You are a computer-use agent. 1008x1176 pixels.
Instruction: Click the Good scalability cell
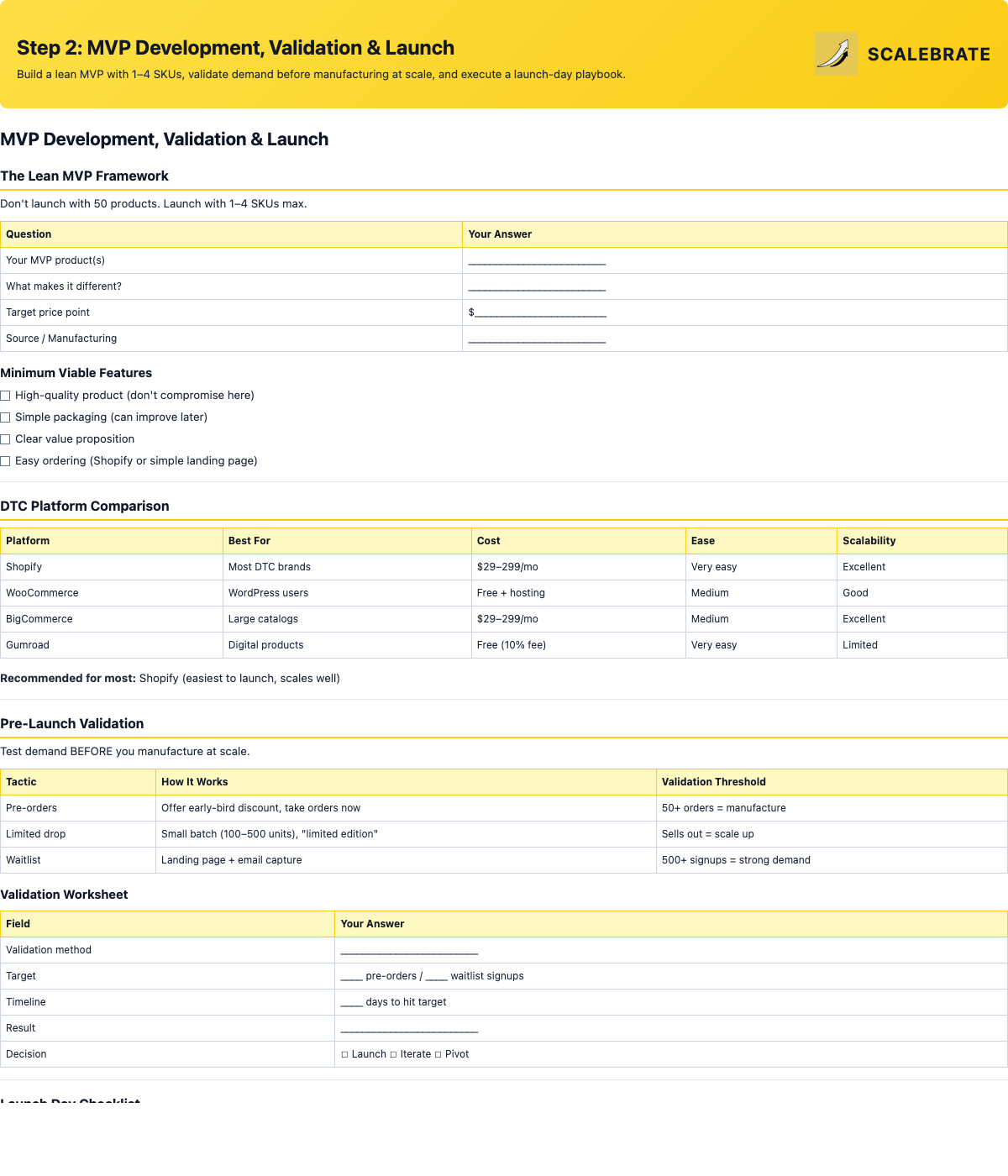coord(922,593)
